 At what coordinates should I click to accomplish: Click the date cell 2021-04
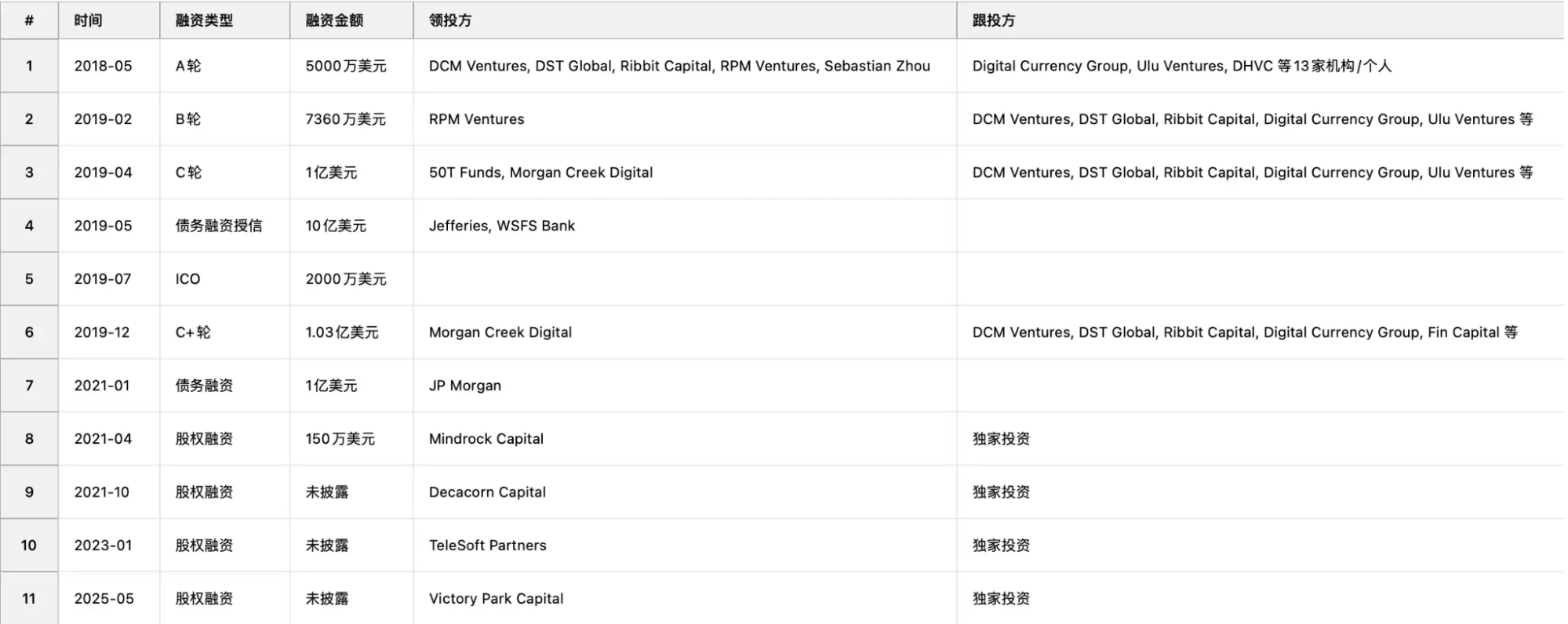[109, 439]
